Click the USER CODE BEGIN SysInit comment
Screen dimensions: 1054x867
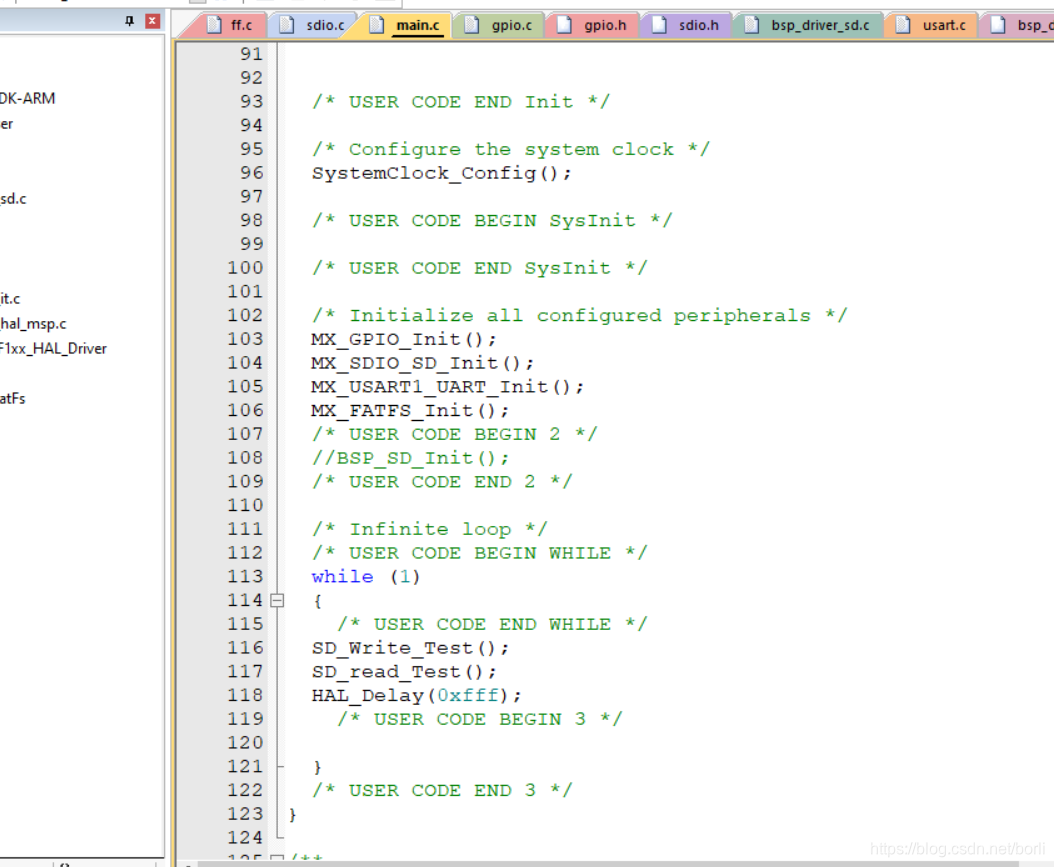pyautogui.click(x=491, y=220)
